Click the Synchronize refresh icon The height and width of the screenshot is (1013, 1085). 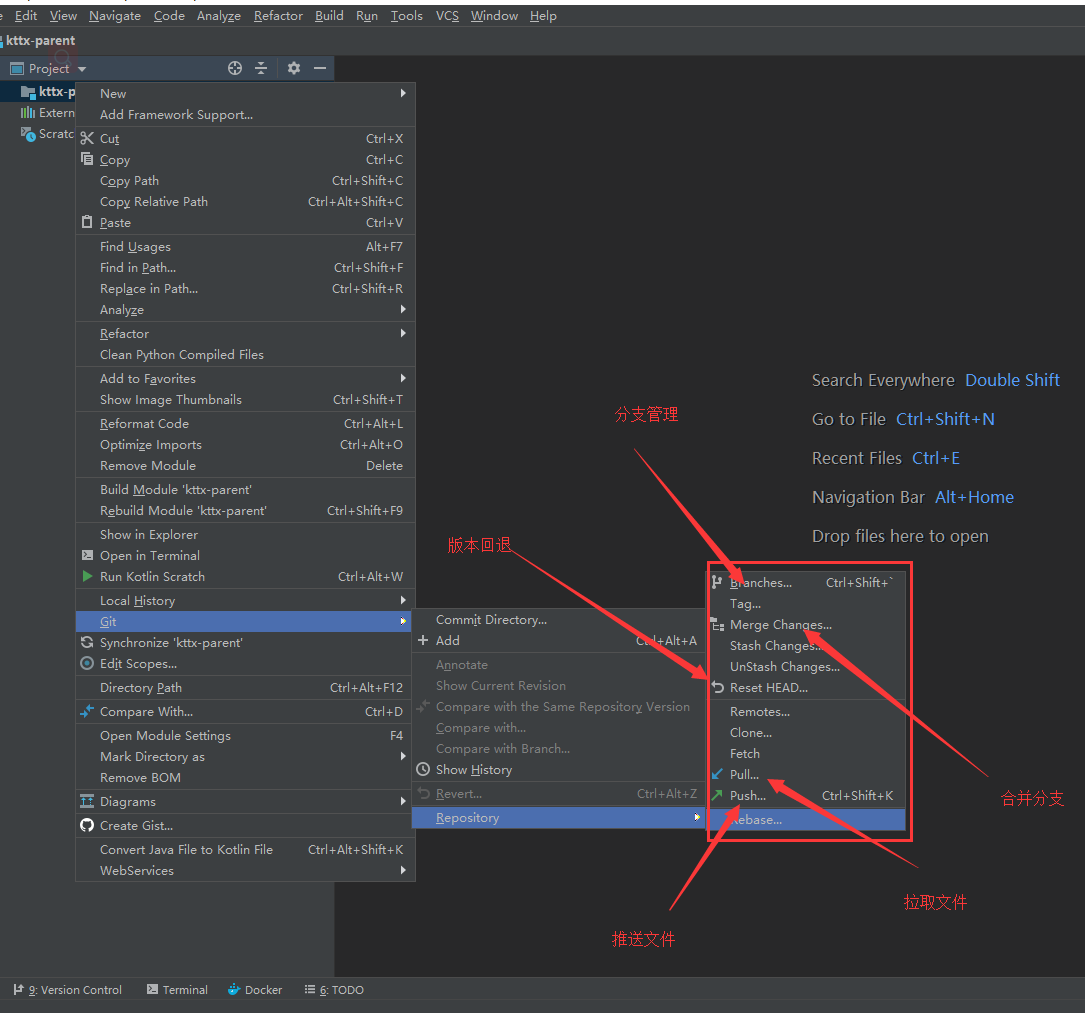pyautogui.click(x=87, y=642)
